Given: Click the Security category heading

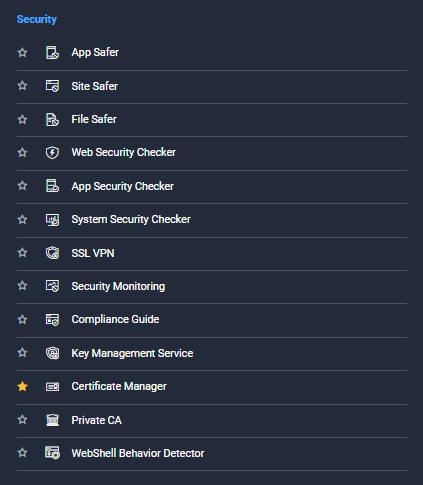Looking at the screenshot, I should coord(37,19).
